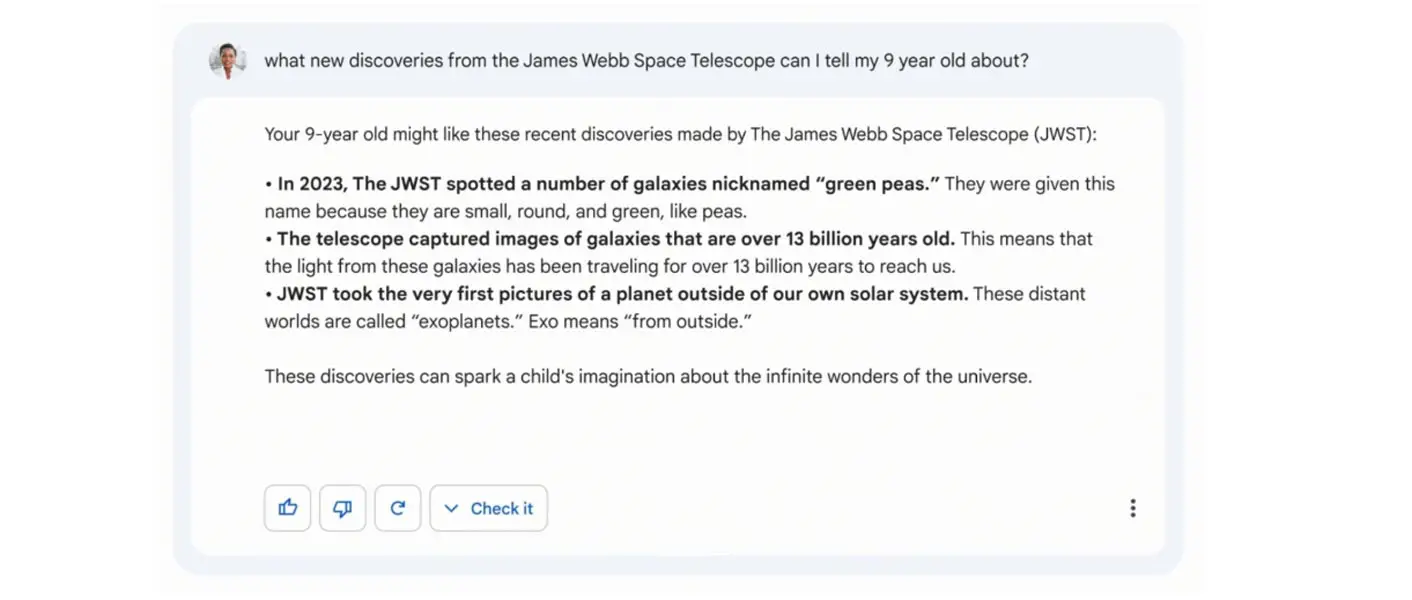Click the intro line mentioning (JWST)

tap(680, 134)
